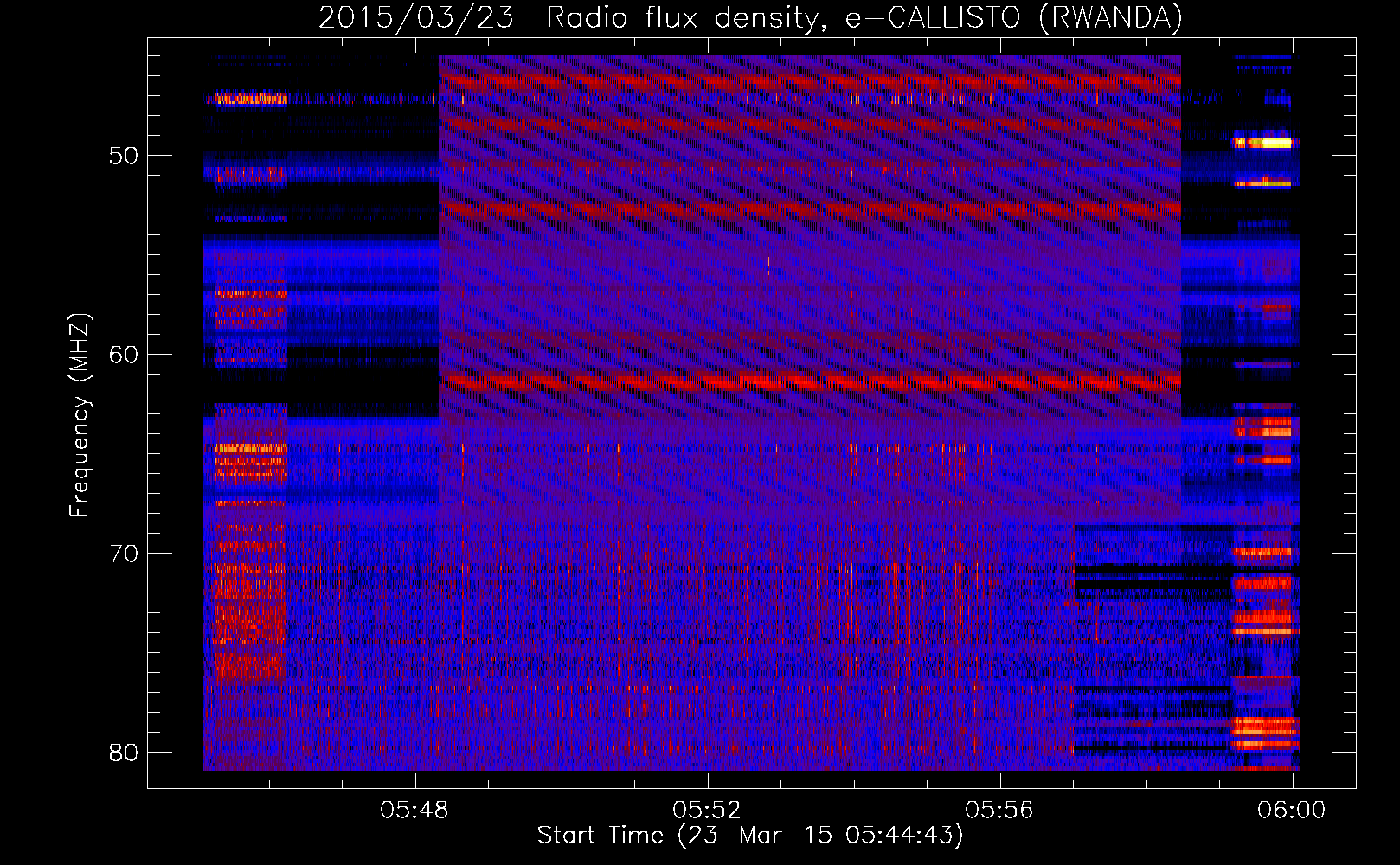Click the "70" frequency tick label

point(124,554)
